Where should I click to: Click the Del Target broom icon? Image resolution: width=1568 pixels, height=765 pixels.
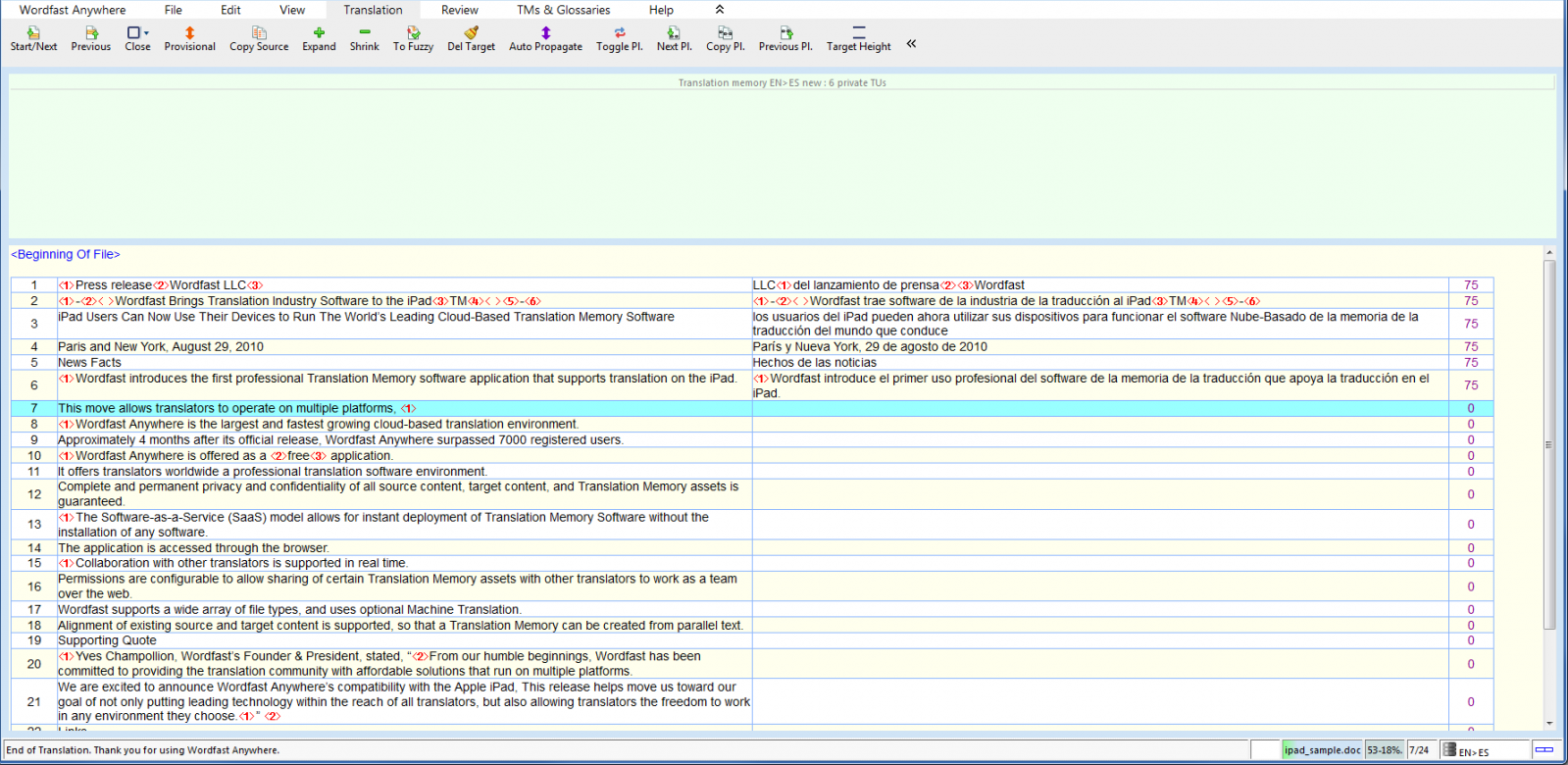point(471,33)
